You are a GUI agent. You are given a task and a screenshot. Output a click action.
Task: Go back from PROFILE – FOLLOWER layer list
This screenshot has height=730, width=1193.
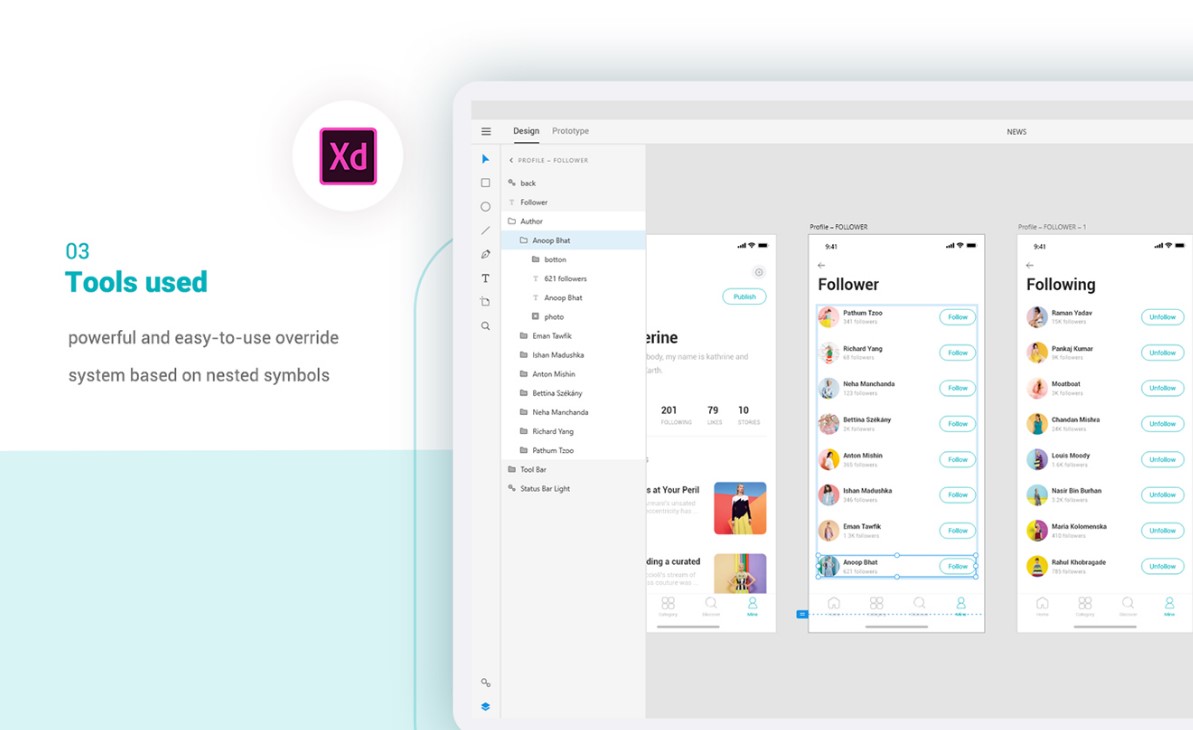[511, 161]
